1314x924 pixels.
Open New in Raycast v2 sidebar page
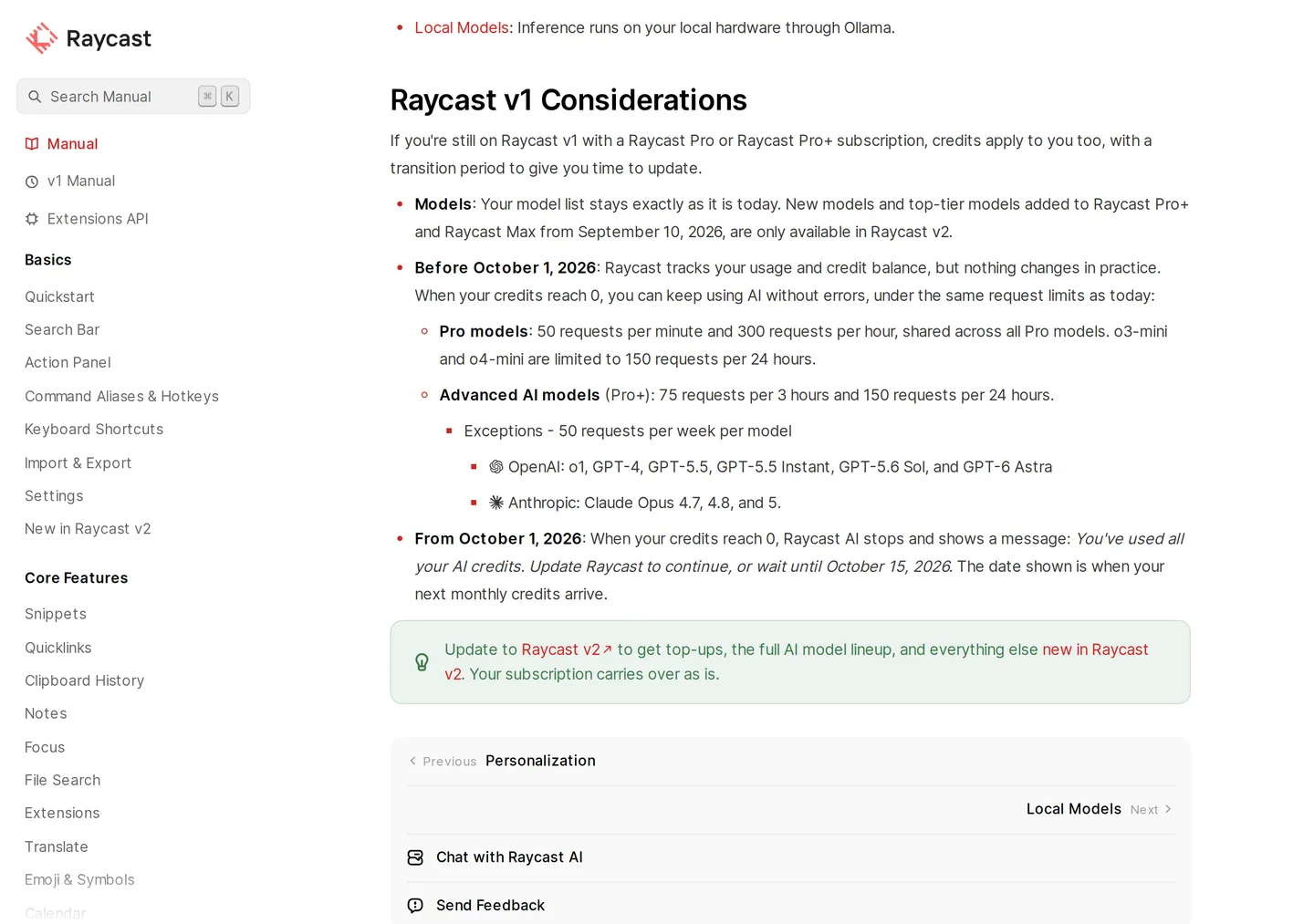(x=88, y=529)
